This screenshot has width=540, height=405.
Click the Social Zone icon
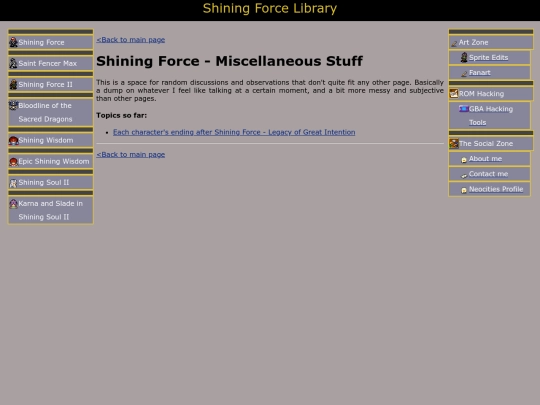pyautogui.click(x=454, y=143)
